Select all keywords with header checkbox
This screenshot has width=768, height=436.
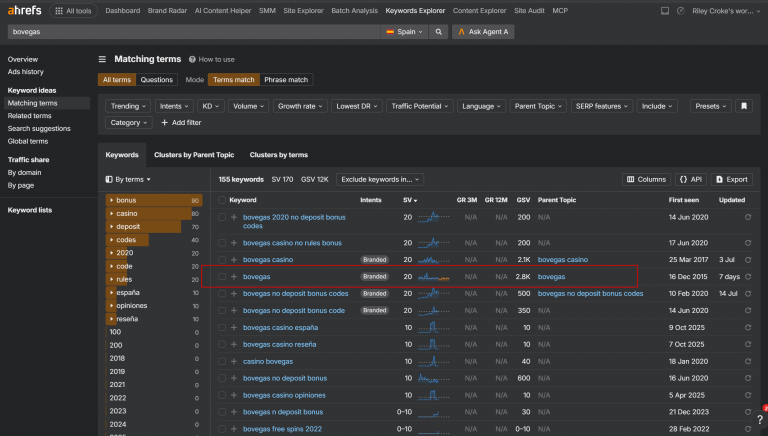click(222, 200)
